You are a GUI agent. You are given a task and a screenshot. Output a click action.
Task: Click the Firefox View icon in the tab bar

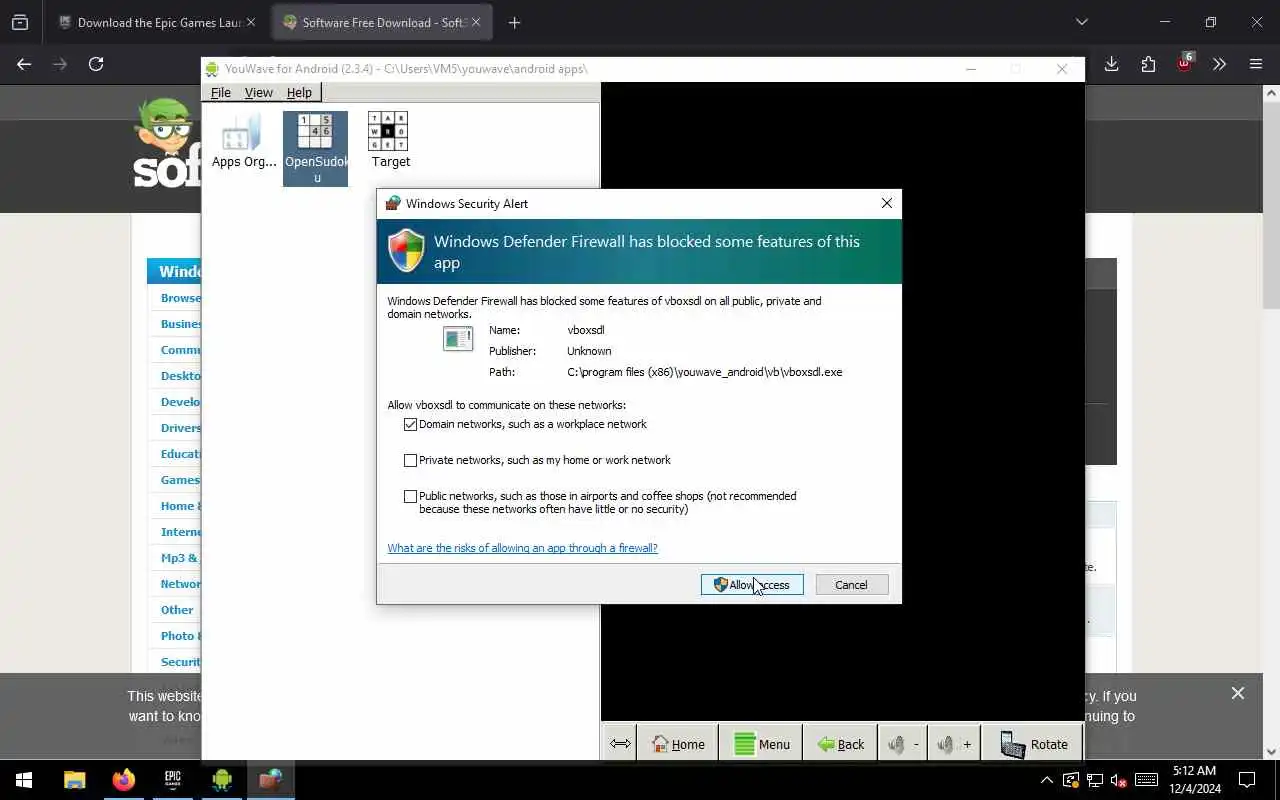tap(20, 22)
